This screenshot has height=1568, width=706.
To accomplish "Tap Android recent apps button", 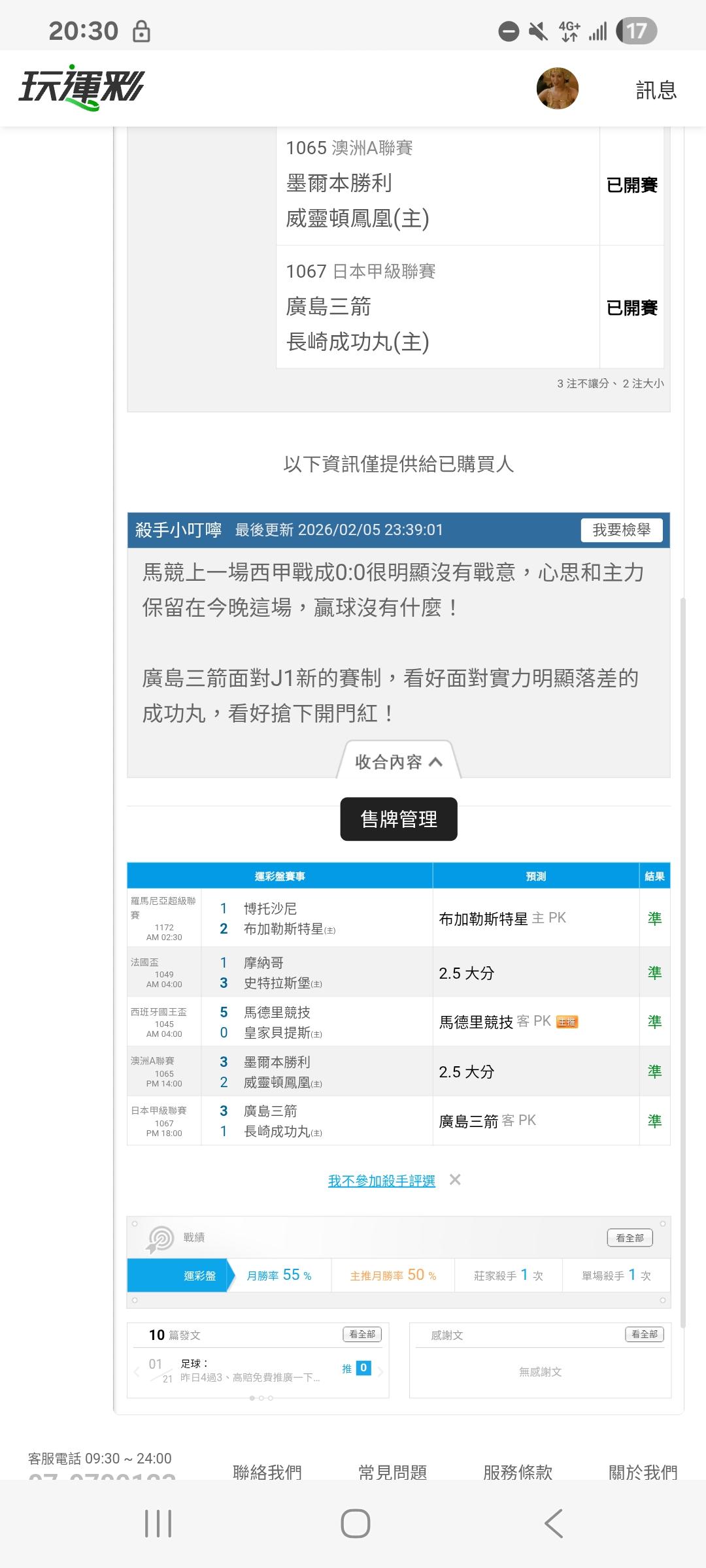I will tap(158, 1524).
